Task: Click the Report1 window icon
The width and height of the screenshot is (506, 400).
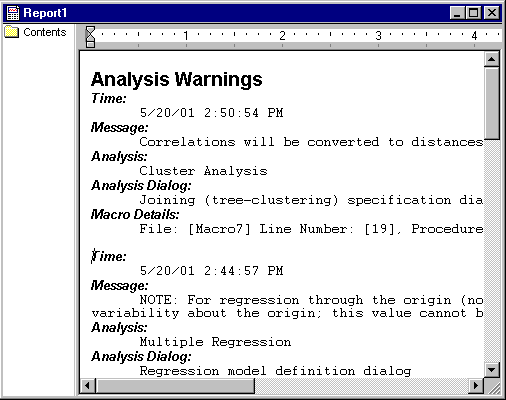Action: coord(13,13)
